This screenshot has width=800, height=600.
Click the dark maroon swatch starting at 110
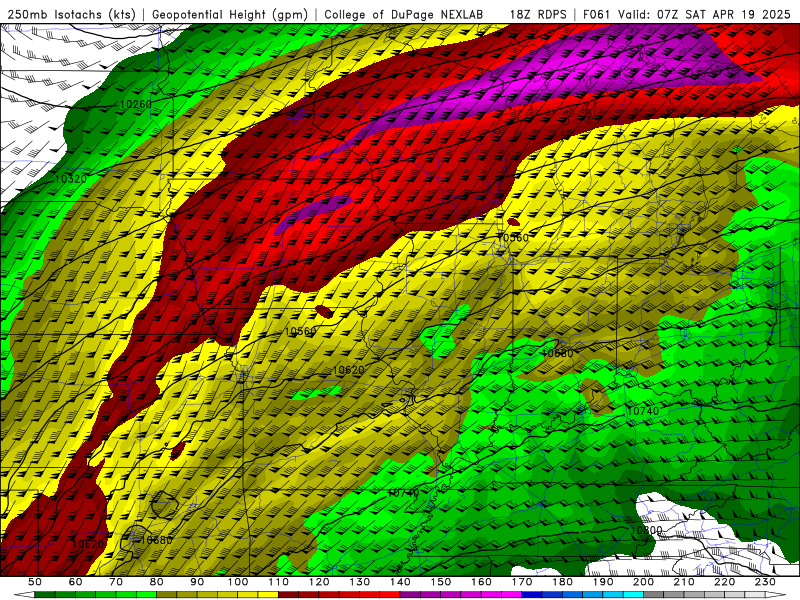tap(288, 595)
